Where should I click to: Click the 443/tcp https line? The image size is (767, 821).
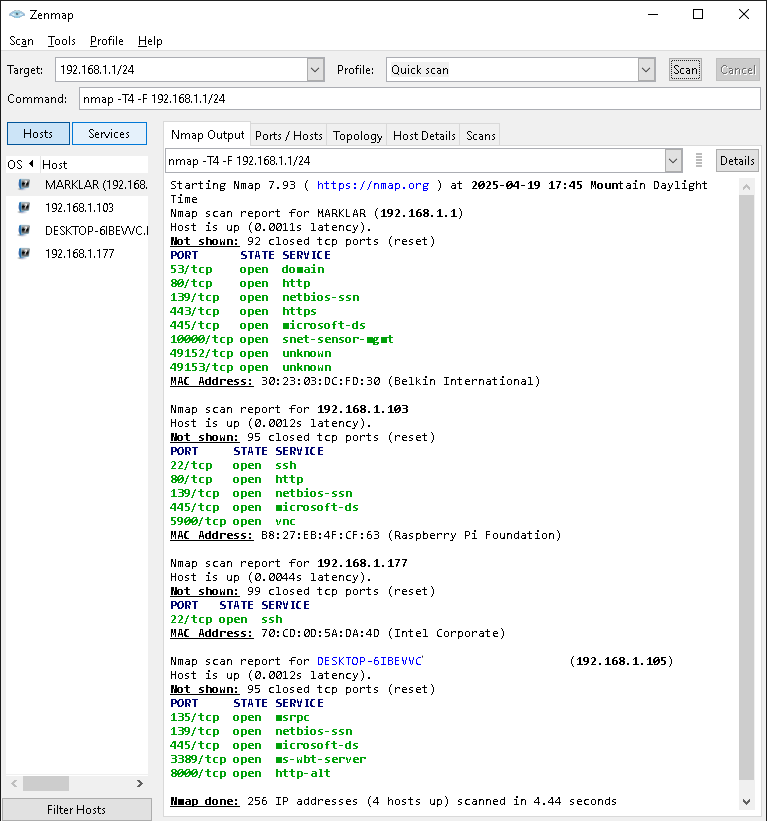click(x=243, y=311)
